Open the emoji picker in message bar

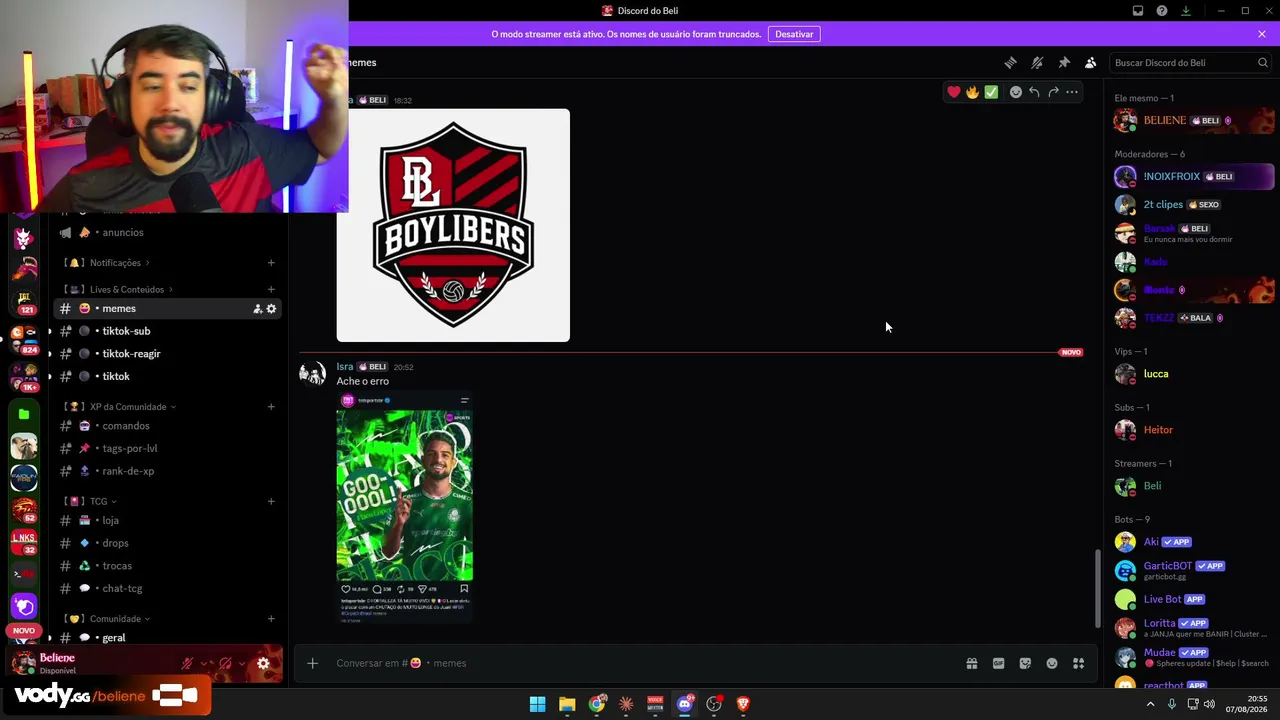[1052, 663]
